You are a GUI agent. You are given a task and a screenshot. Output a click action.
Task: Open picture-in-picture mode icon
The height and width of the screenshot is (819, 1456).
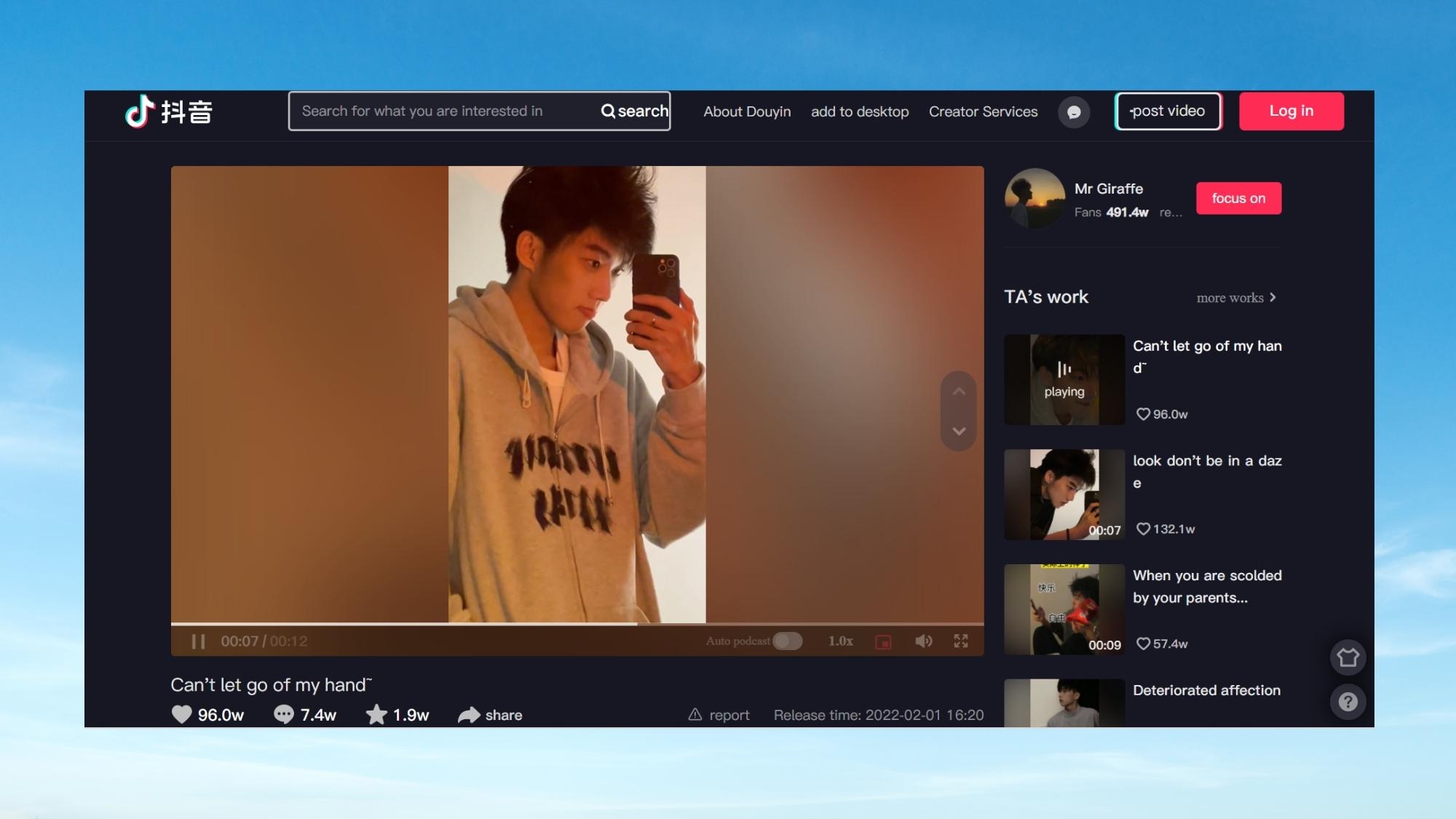click(x=883, y=641)
